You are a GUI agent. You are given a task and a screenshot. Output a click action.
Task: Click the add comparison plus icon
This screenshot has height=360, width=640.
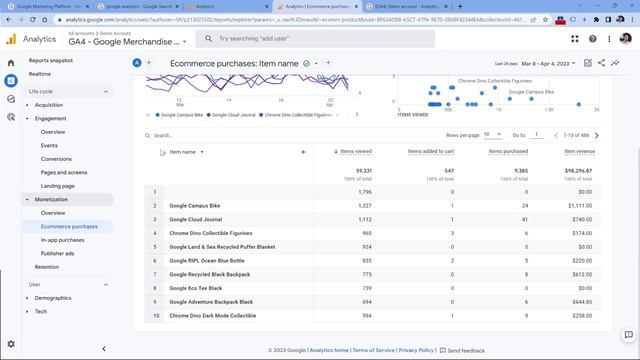coord(149,63)
